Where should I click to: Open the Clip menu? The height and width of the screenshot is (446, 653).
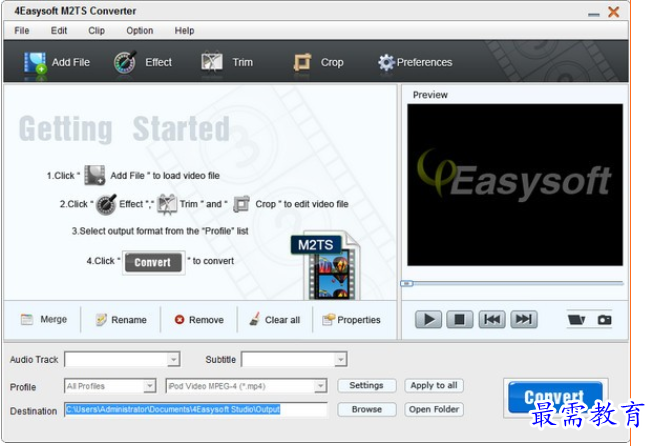tap(96, 30)
